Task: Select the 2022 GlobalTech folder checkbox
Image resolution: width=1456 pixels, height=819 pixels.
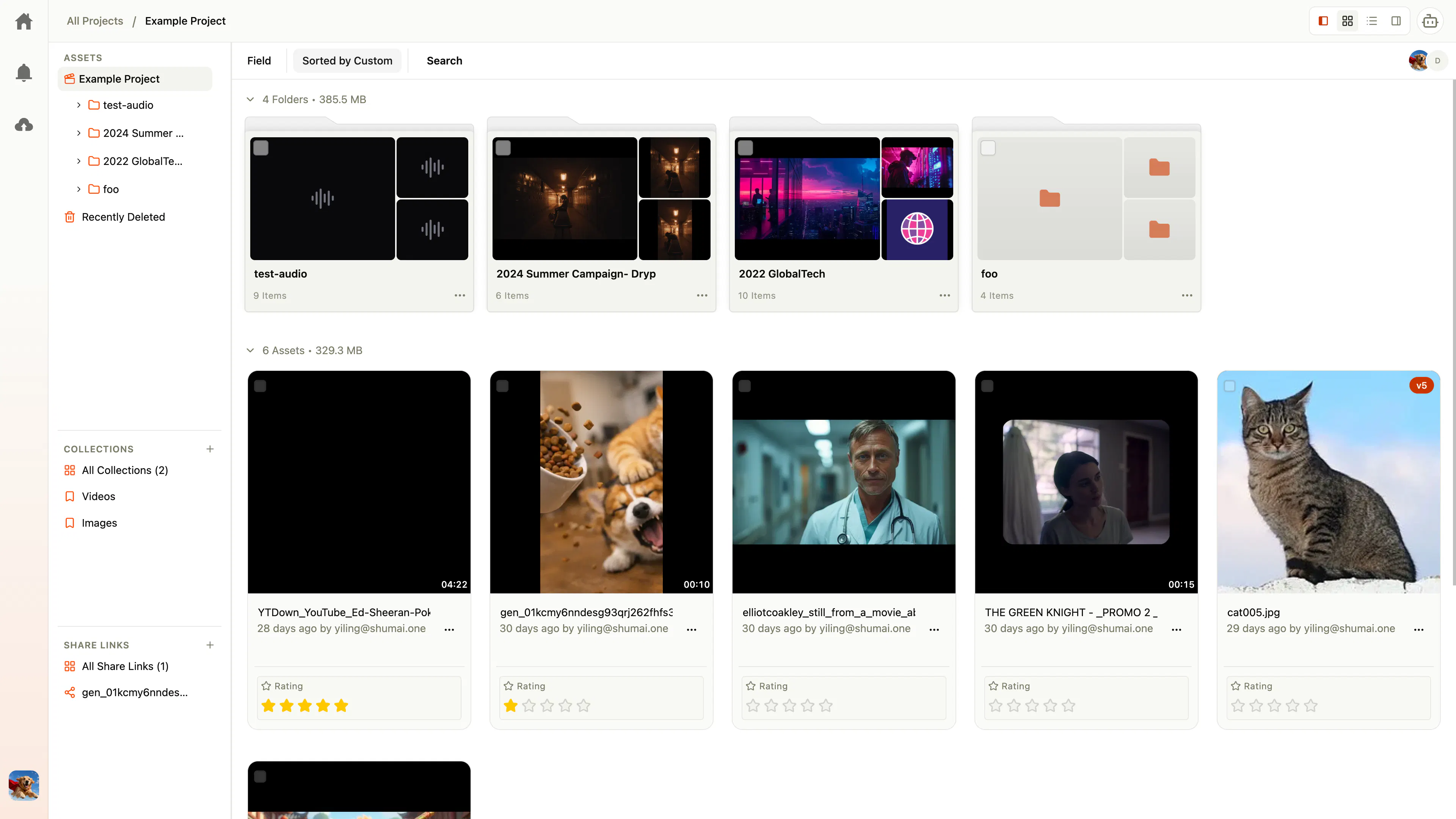Action: 745,148
